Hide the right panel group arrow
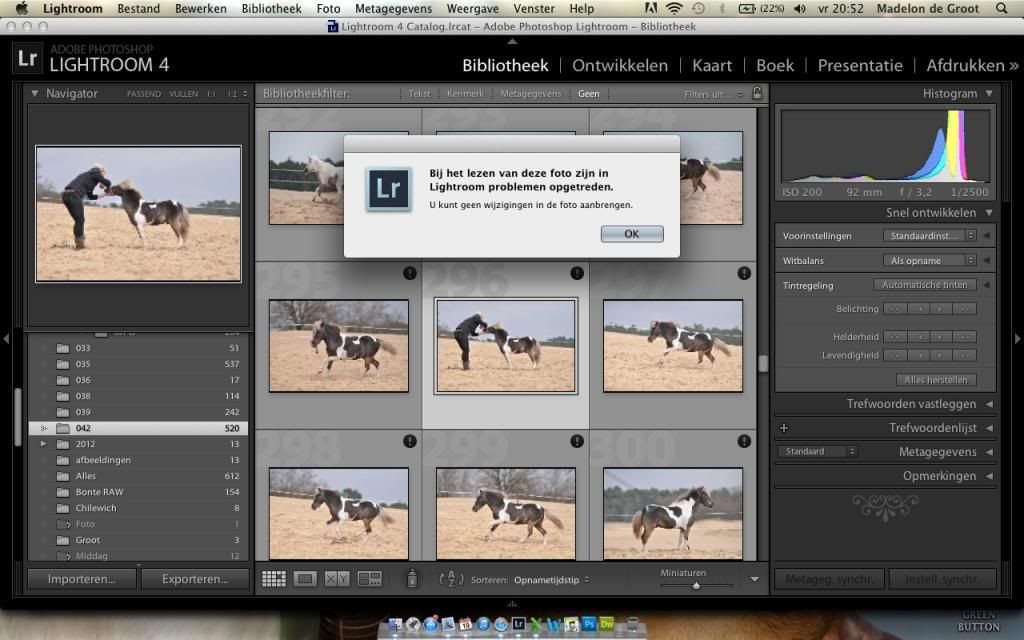 (x=1017, y=338)
